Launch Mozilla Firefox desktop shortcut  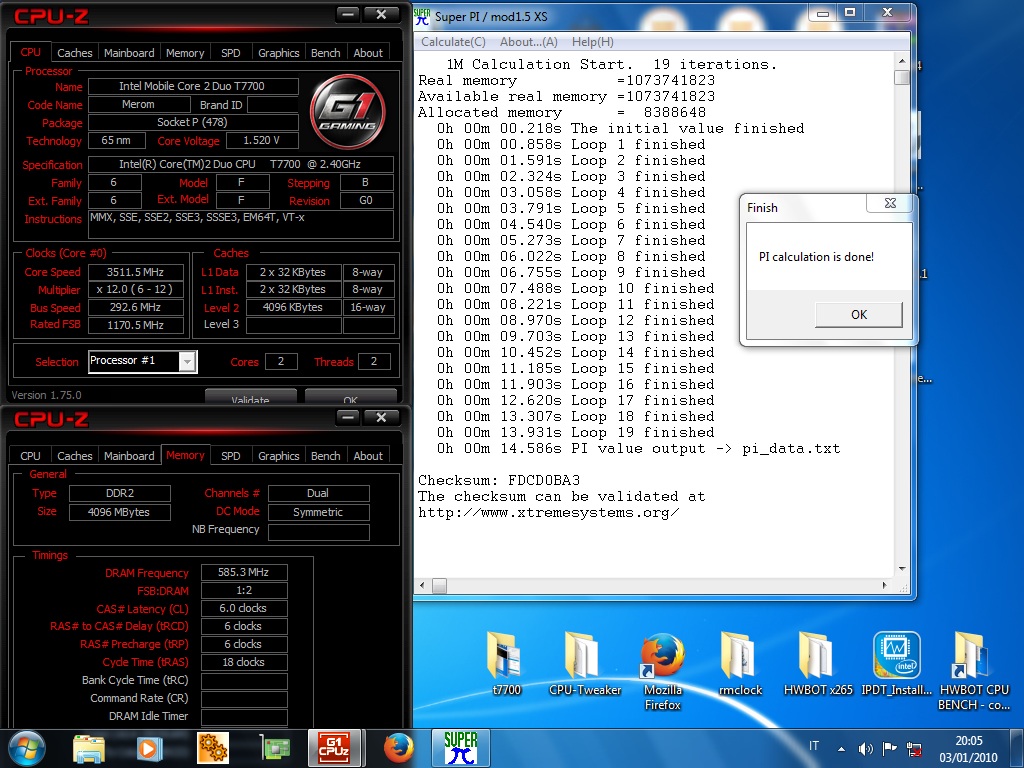coord(662,671)
